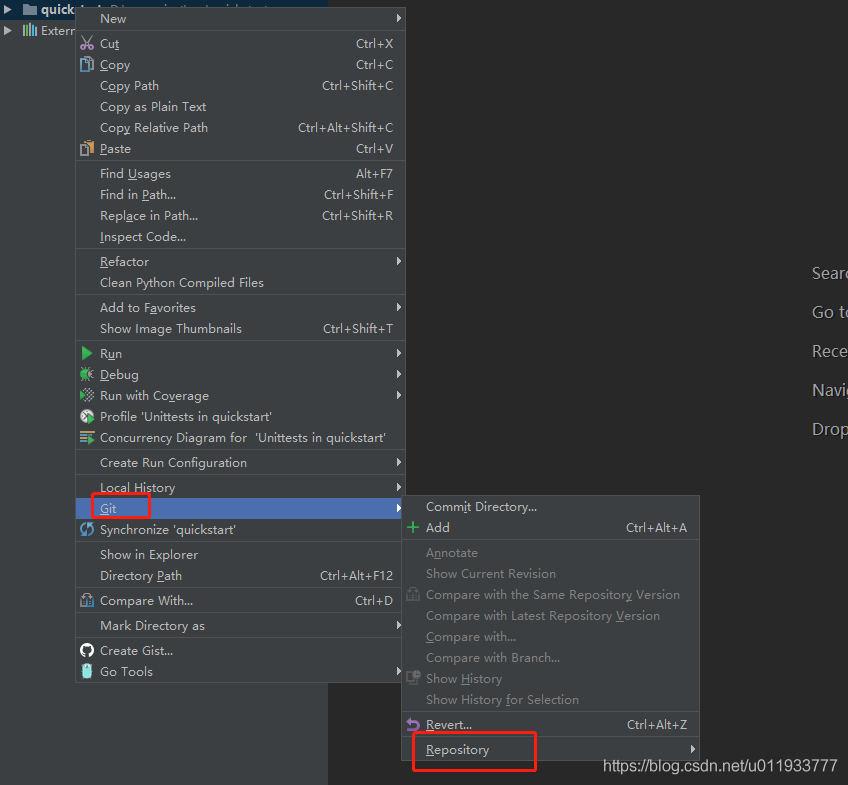
Task: Click the Cut scissors icon
Action: click(x=87, y=43)
